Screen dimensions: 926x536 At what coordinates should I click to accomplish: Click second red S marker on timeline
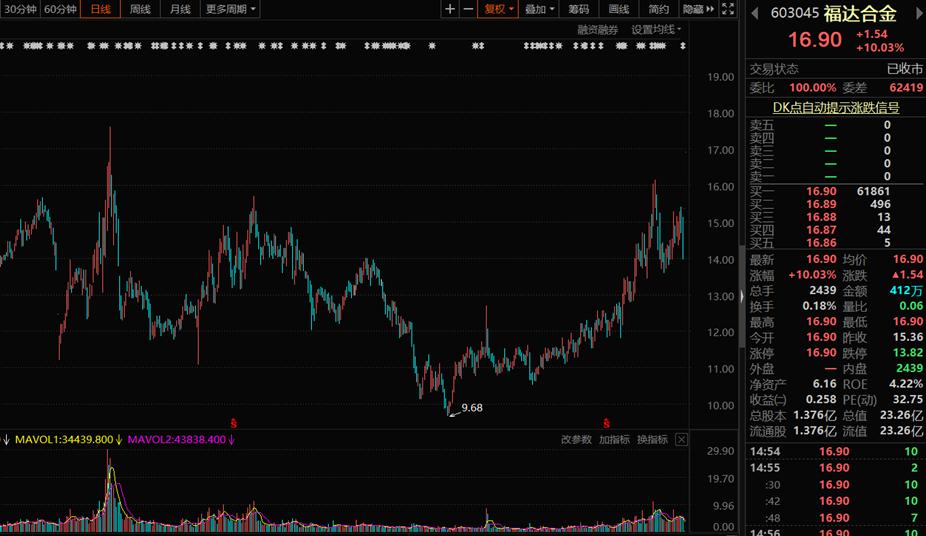606,423
